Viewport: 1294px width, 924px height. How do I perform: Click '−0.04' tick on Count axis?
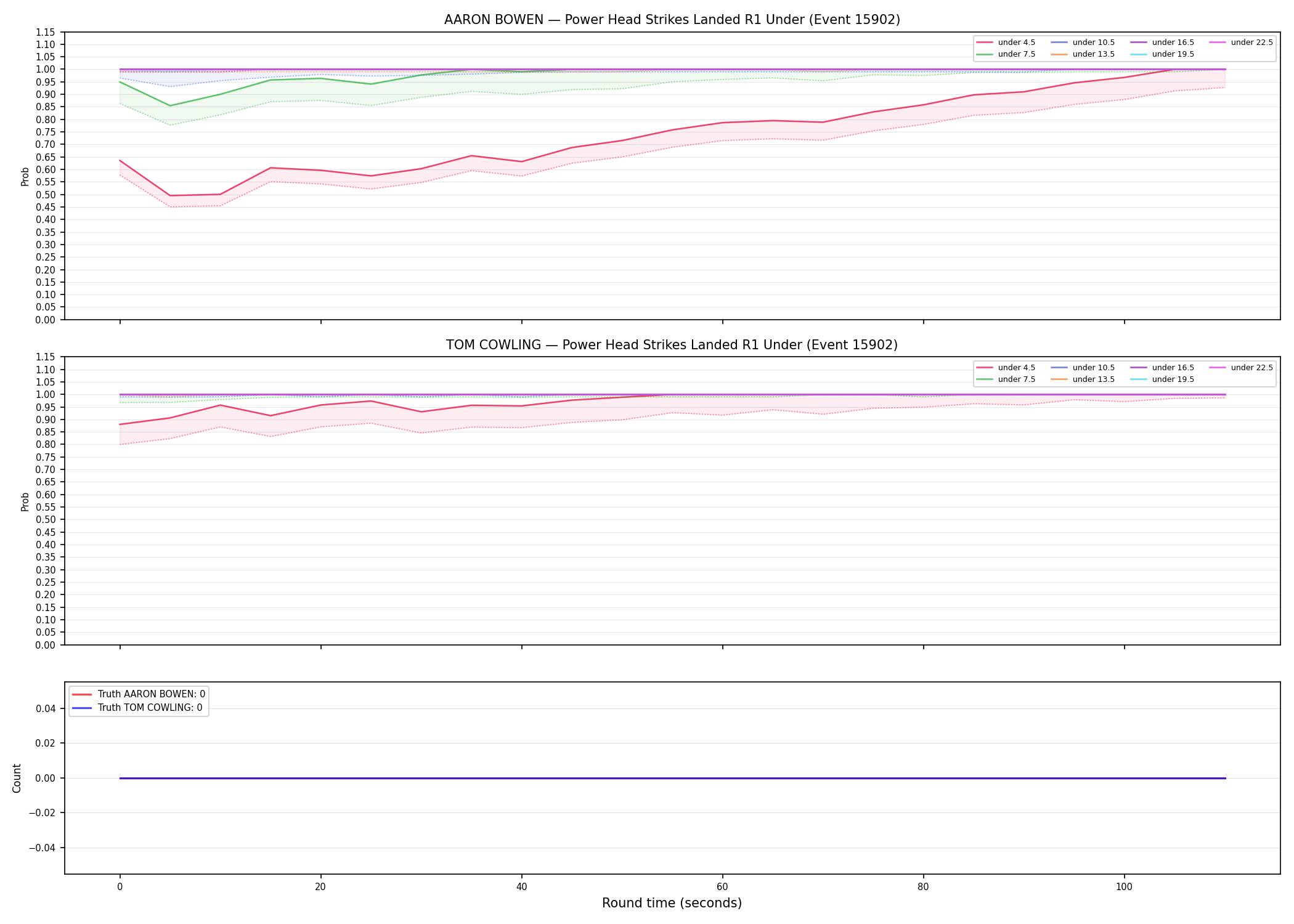43,848
